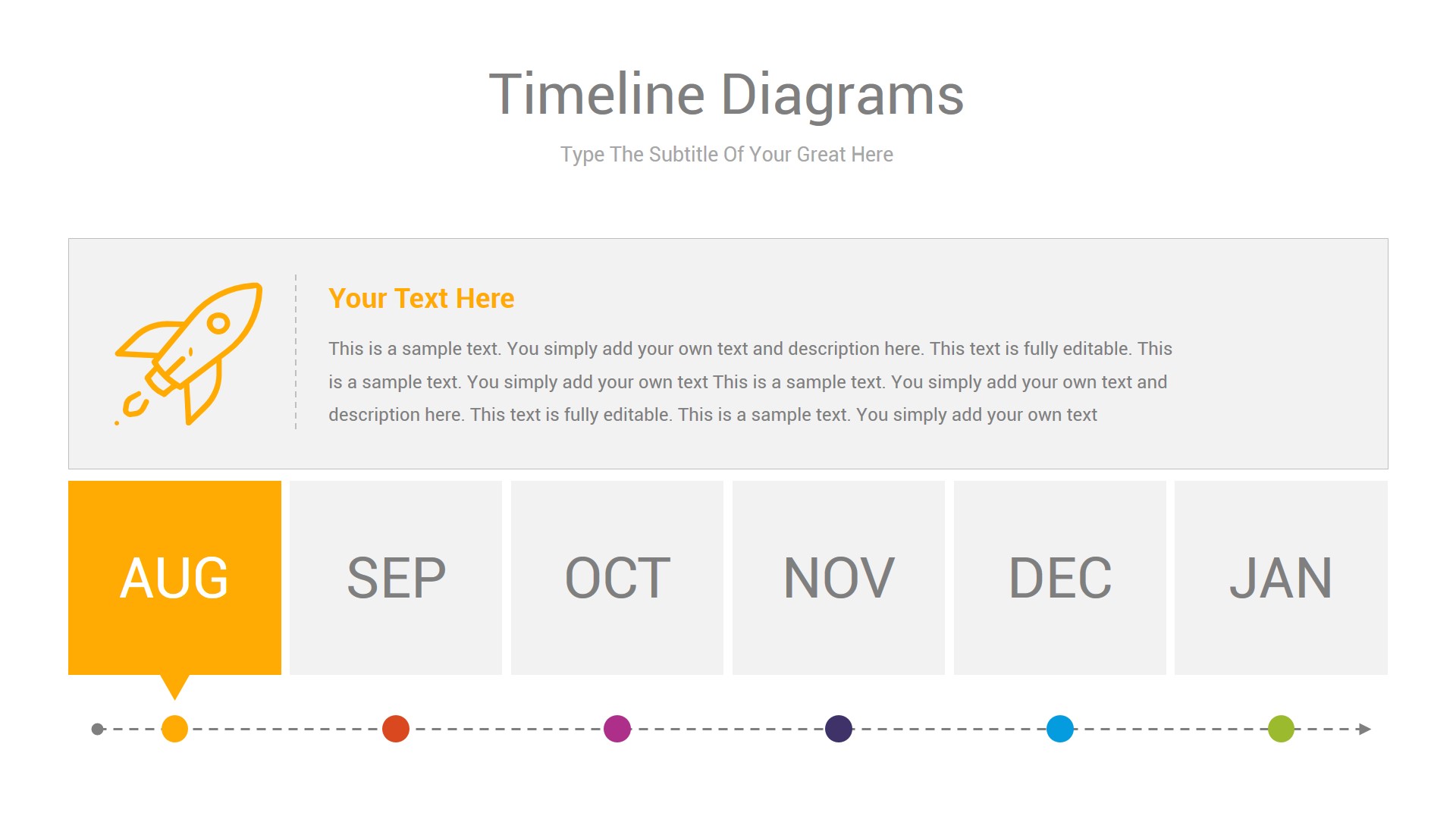The width and height of the screenshot is (1456, 819).
Task: Select the dark purple timeline dot
Action: (x=839, y=729)
